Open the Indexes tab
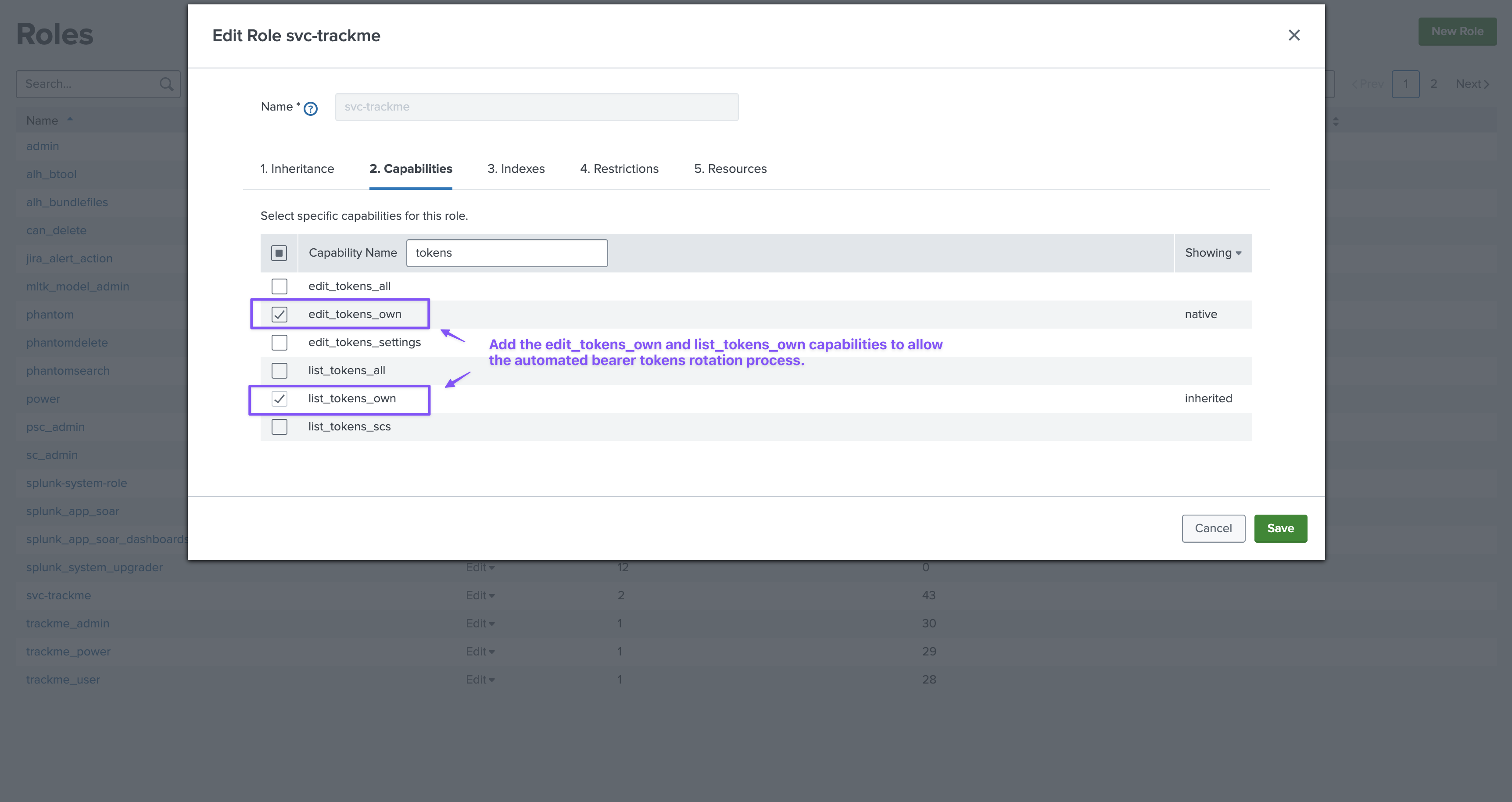The height and width of the screenshot is (802, 1512). point(516,169)
